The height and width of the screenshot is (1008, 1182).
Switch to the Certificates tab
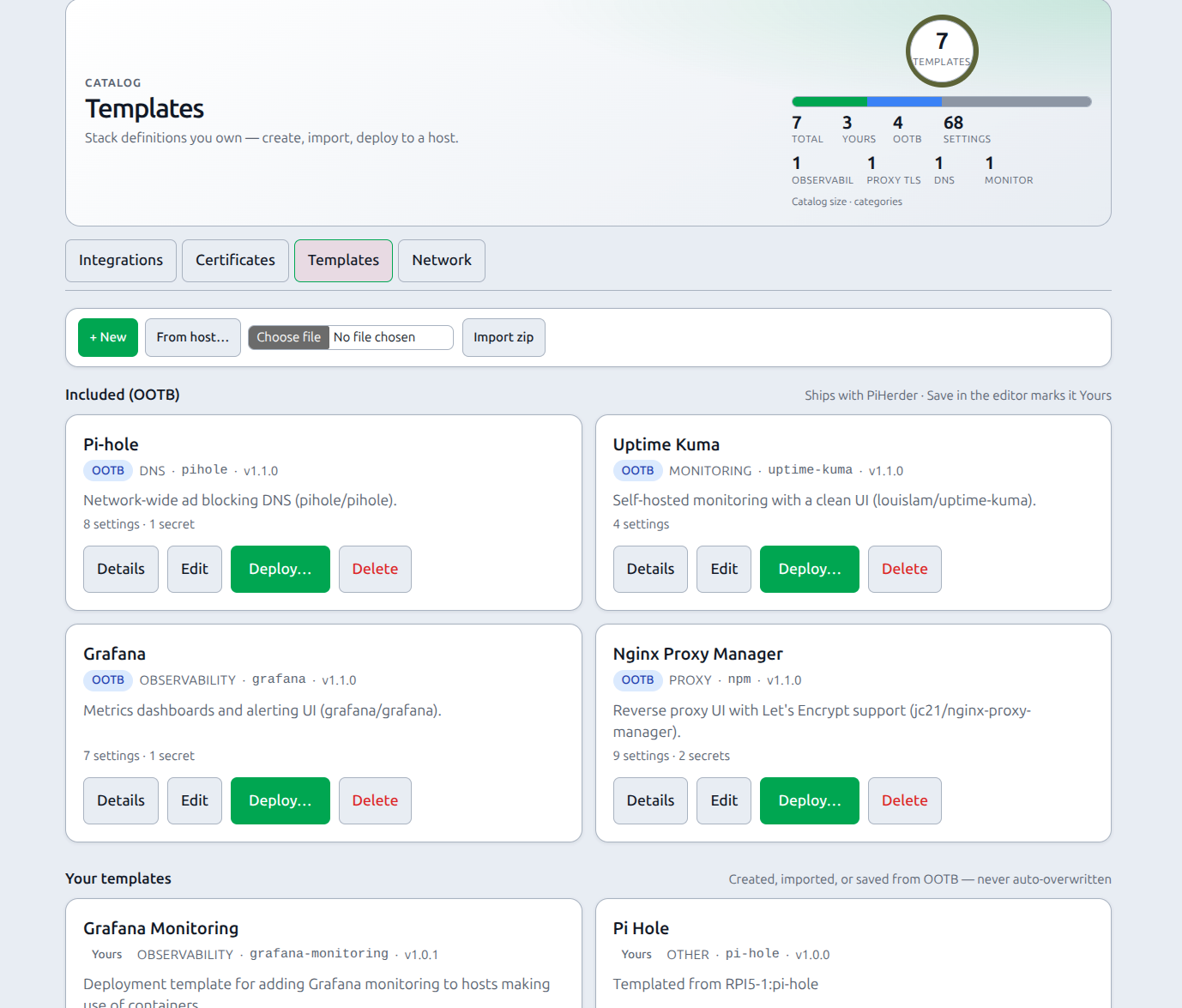point(235,261)
